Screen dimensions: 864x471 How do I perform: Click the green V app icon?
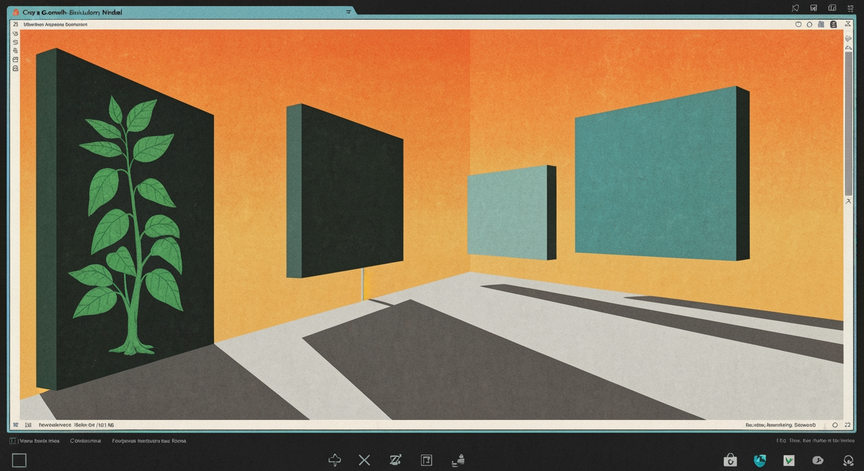pyautogui.click(x=789, y=460)
